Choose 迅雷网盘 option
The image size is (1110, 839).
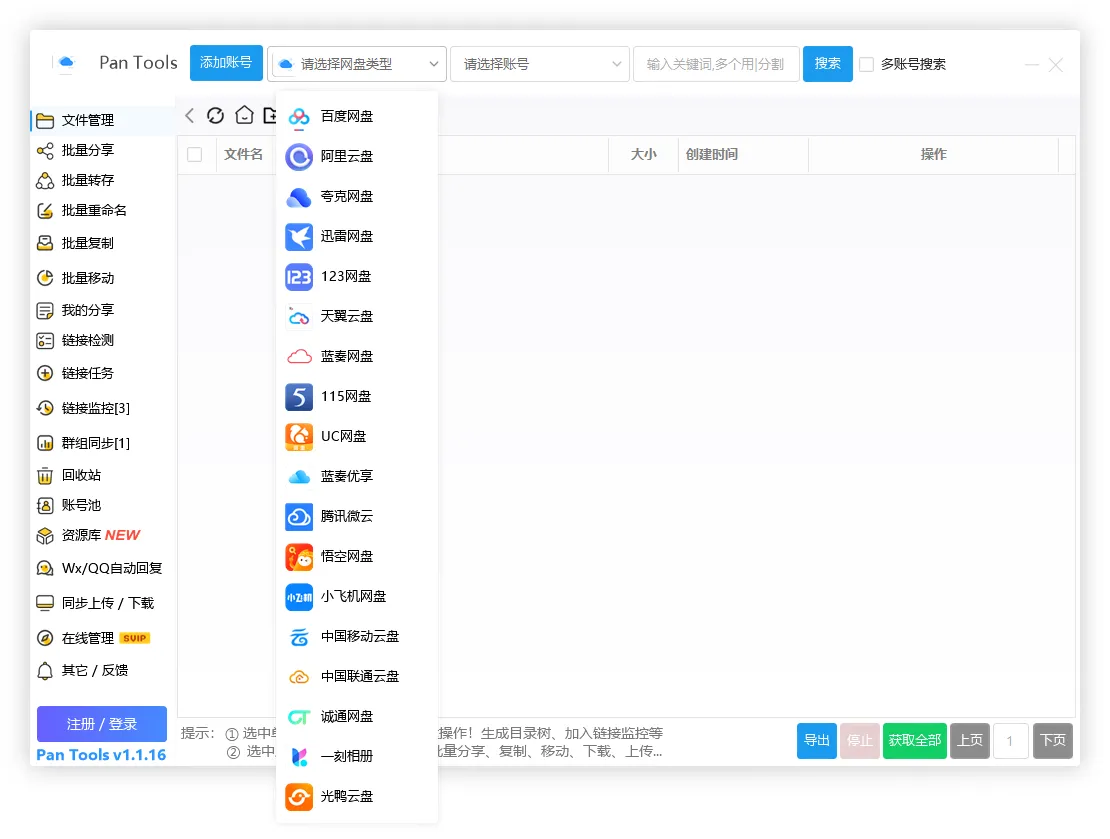(357, 236)
